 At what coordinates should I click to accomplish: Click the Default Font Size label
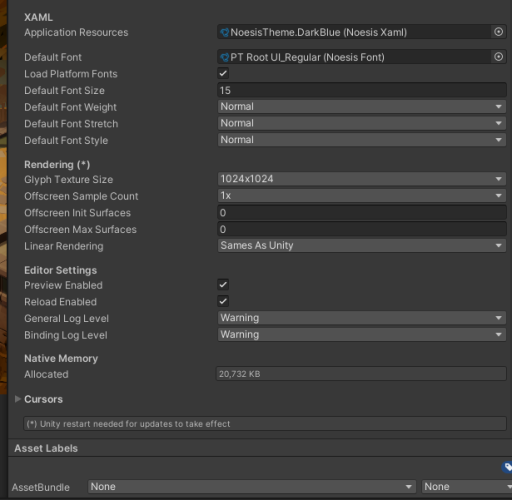pos(64,91)
